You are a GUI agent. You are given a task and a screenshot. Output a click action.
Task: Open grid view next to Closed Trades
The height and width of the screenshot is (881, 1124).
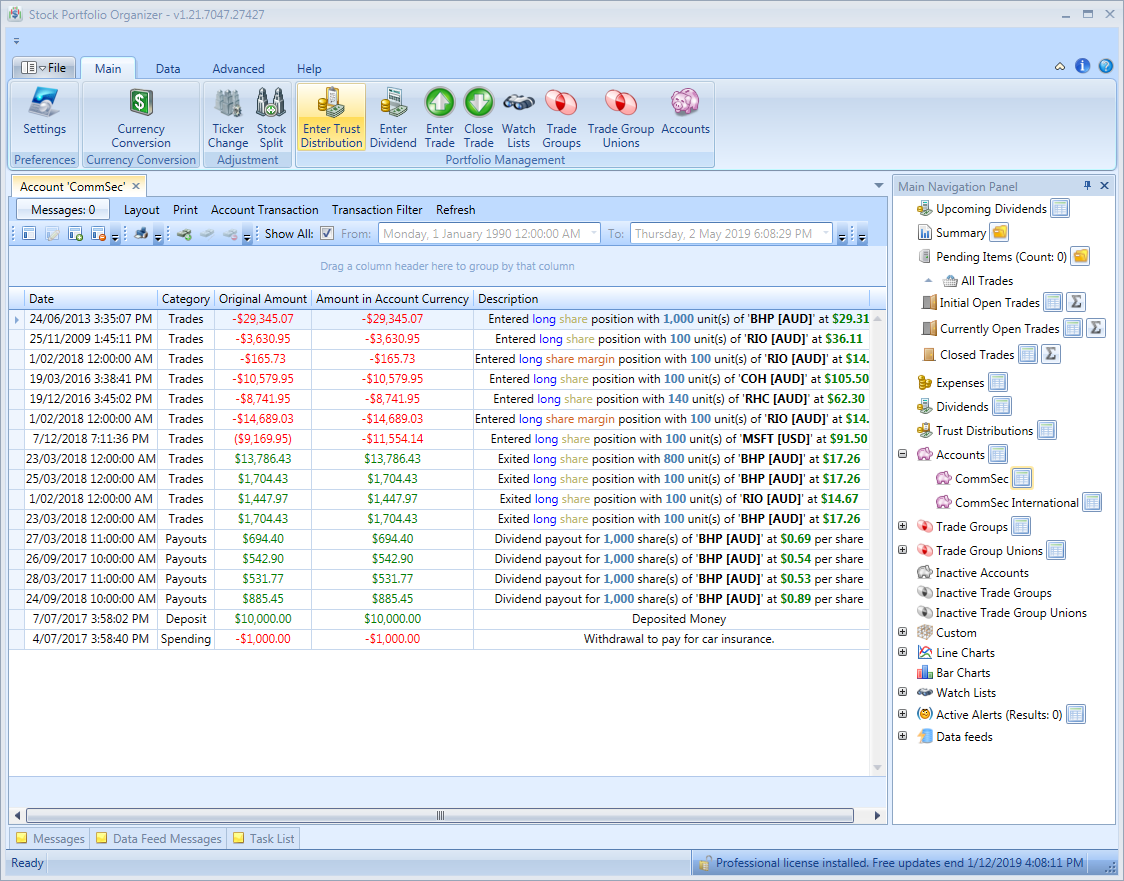click(1028, 354)
